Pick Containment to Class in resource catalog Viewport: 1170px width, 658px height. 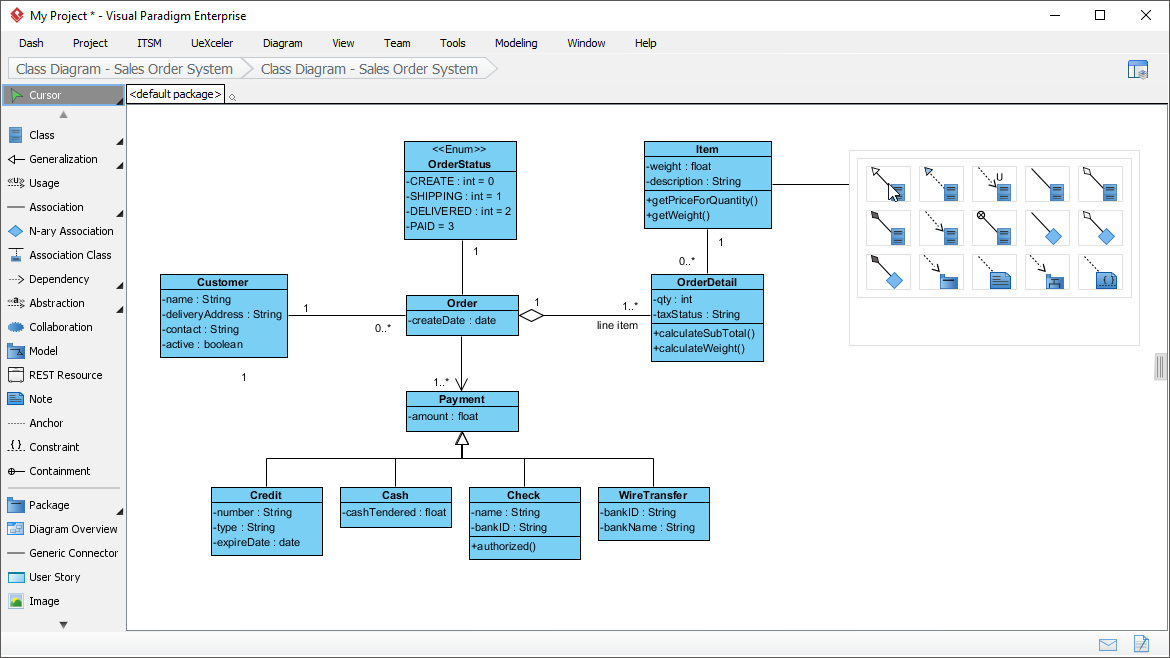click(994, 228)
